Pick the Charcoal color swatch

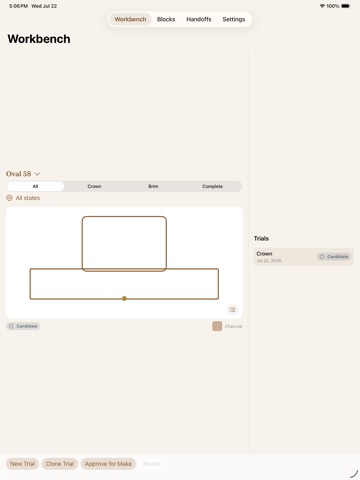[x=217, y=326]
